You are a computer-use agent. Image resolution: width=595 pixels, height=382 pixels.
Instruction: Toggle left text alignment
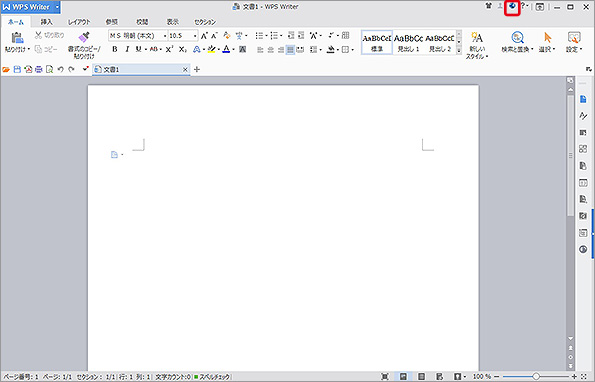260,50
